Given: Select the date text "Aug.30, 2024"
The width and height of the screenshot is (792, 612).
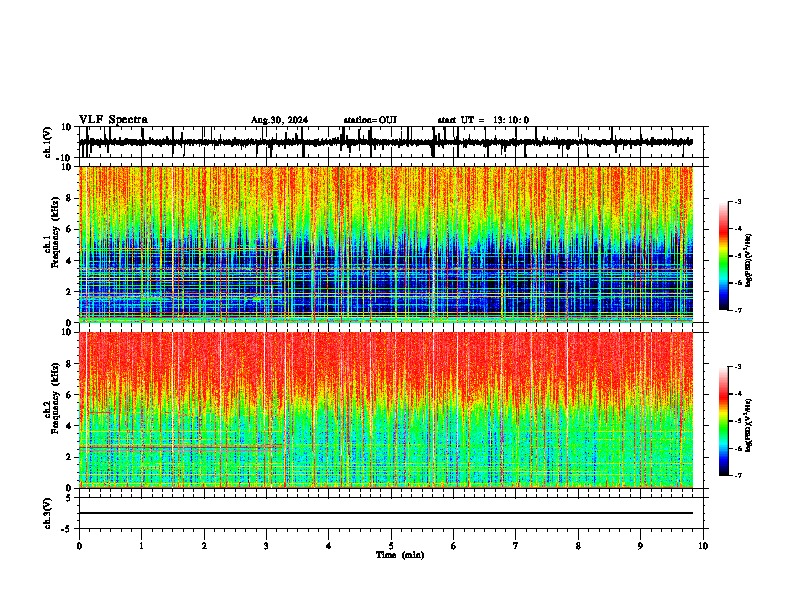Looking at the screenshot, I should (x=279, y=120).
